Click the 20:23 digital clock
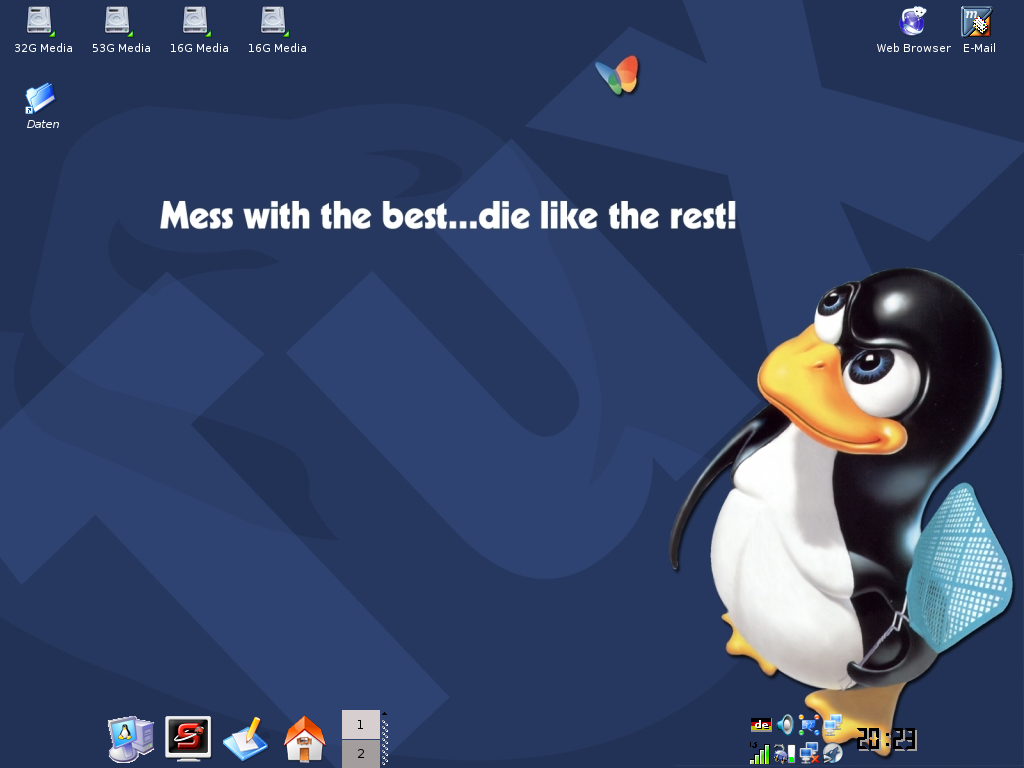The height and width of the screenshot is (768, 1024). 886,739
